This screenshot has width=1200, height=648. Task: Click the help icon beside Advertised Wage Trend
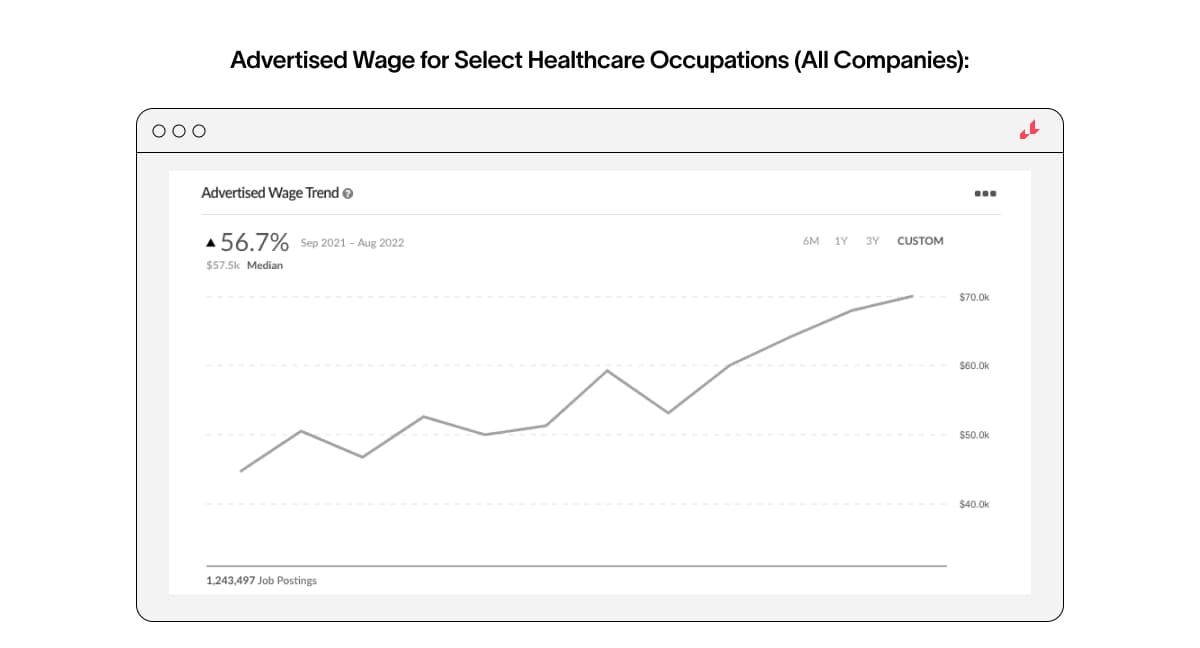coord(348,193)
